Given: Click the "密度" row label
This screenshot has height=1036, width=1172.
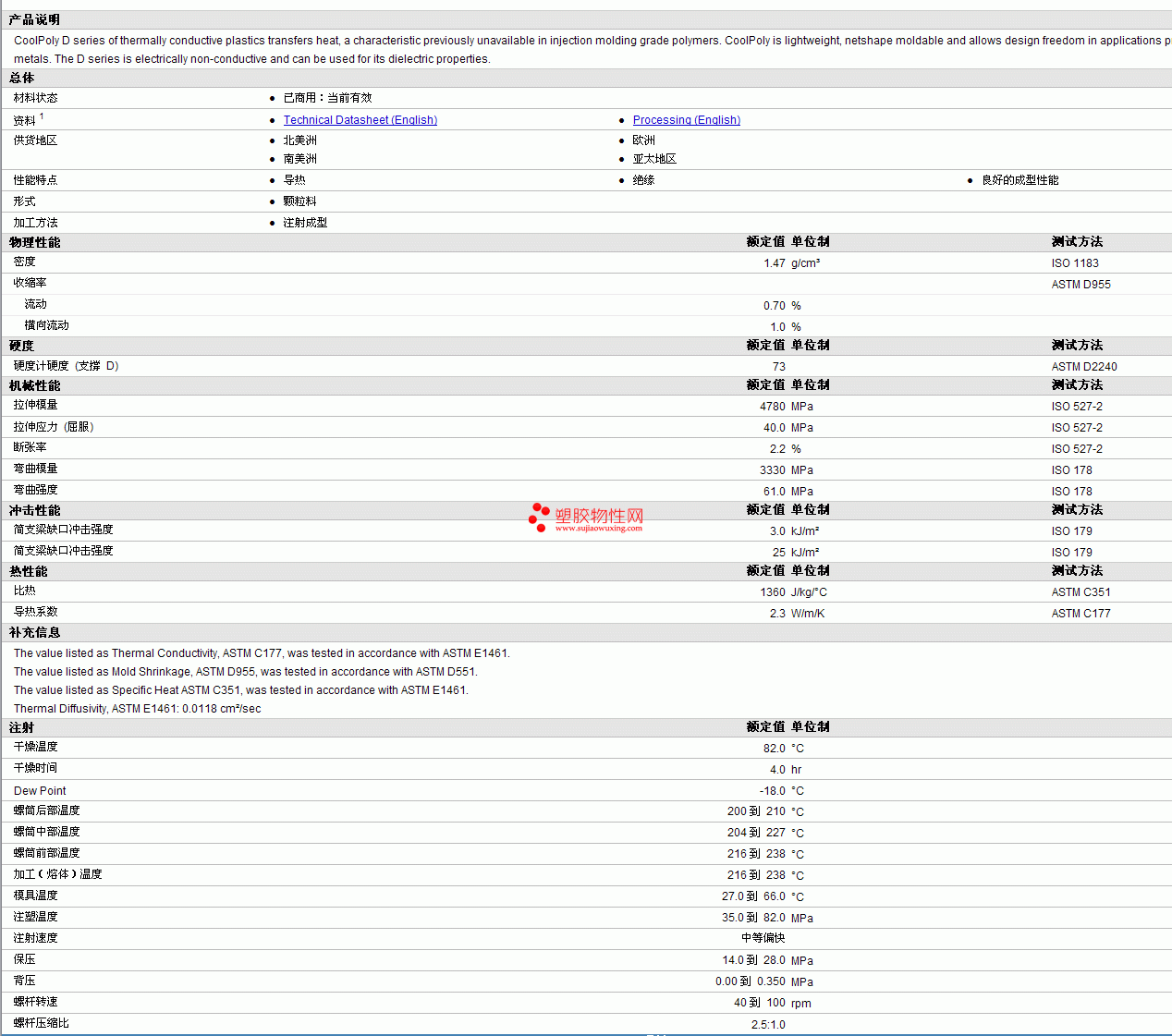Looking at the screenshot, I should tap(25, 262).
